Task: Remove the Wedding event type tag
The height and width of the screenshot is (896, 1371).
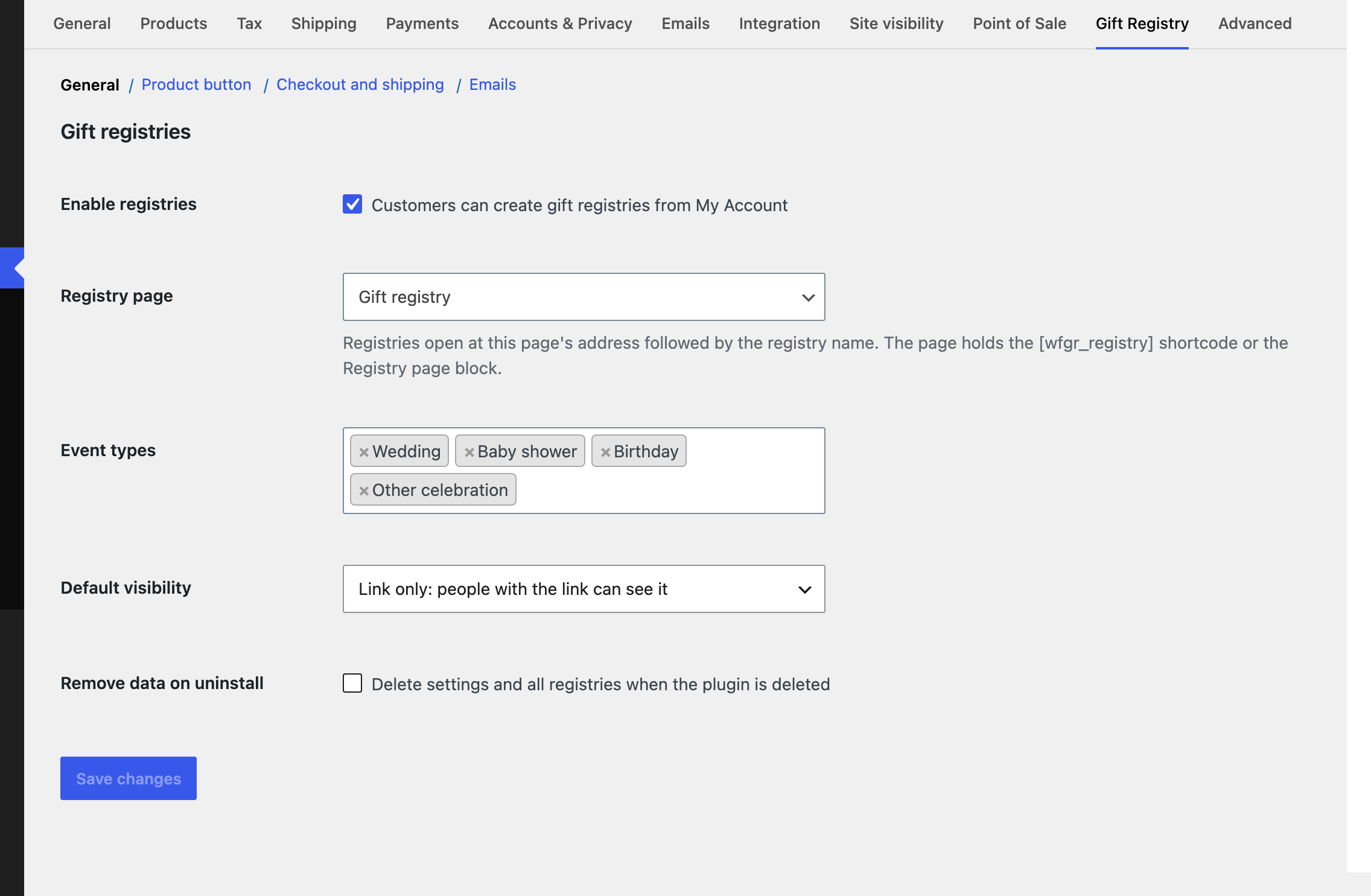Action: click(x=364, y=452)
